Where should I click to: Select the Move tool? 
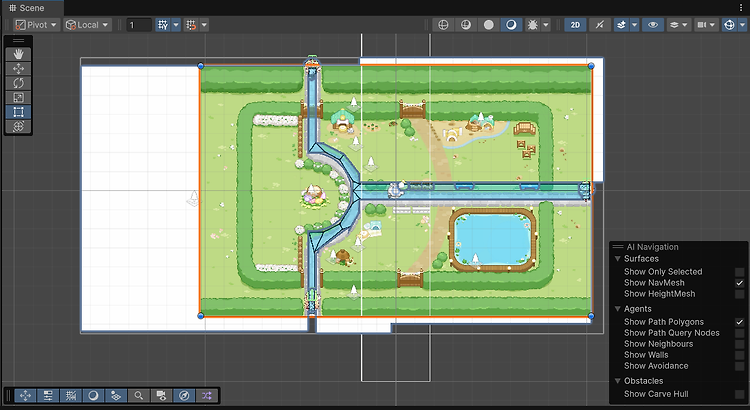18,68
